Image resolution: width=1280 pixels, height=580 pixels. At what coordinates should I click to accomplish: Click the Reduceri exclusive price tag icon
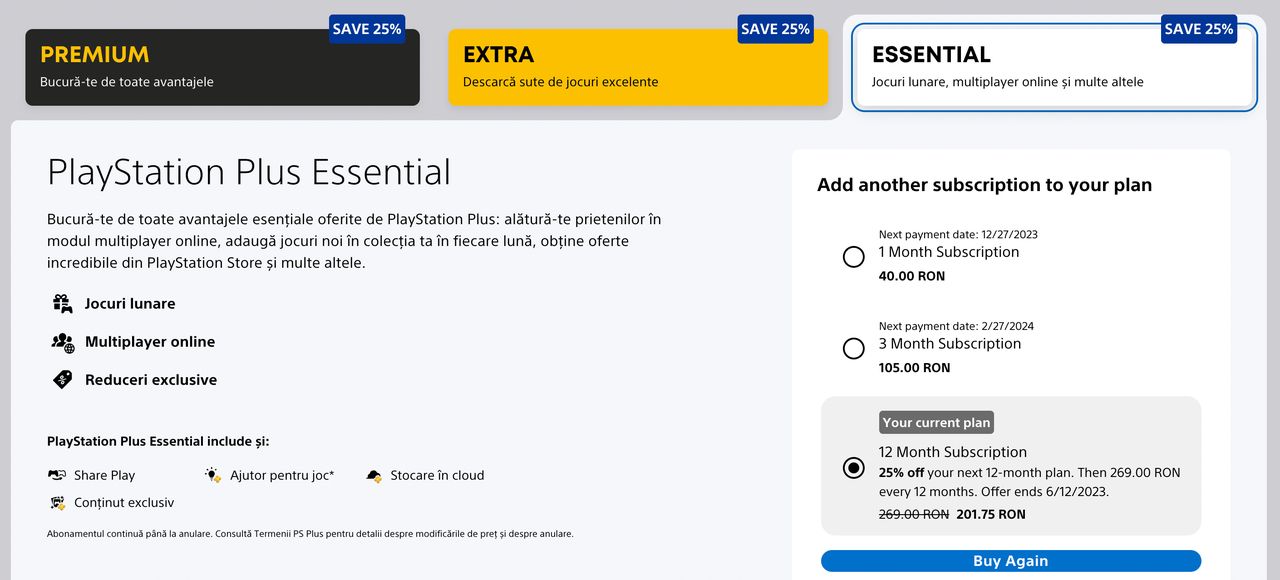tap(63, 380)
